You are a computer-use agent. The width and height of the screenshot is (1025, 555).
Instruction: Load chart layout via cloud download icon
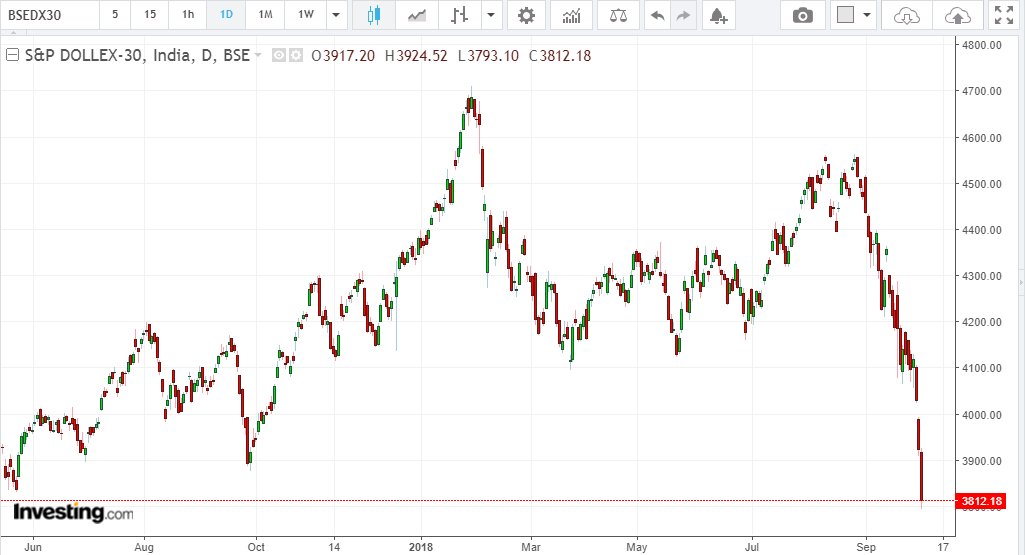click(906, 15)
